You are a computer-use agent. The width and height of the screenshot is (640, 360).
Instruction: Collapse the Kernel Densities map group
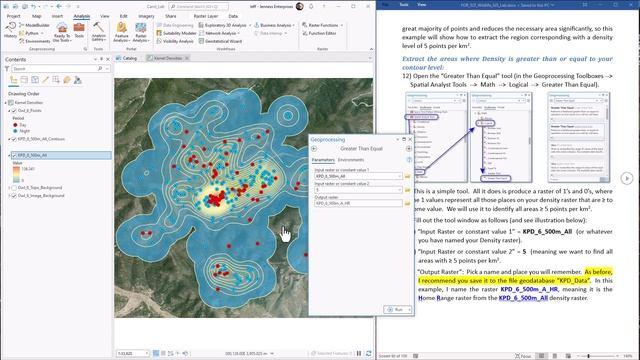point(6,103)
